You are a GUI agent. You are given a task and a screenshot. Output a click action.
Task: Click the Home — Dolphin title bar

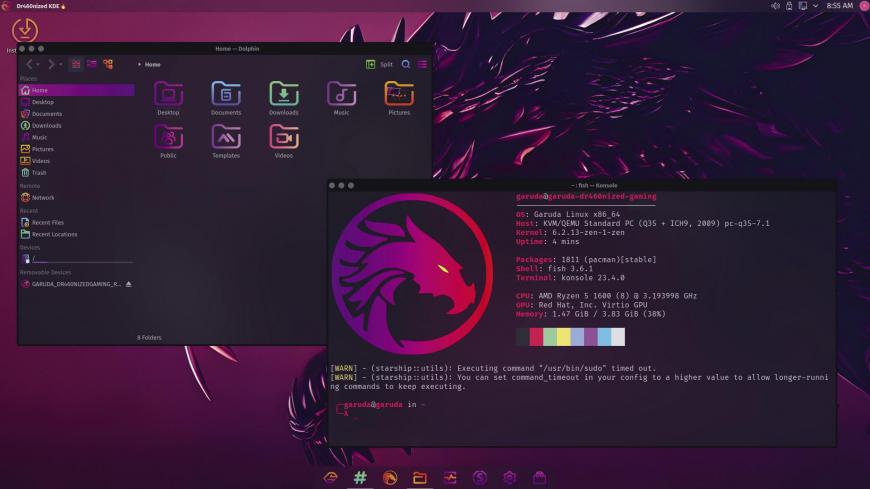(225, 49)
